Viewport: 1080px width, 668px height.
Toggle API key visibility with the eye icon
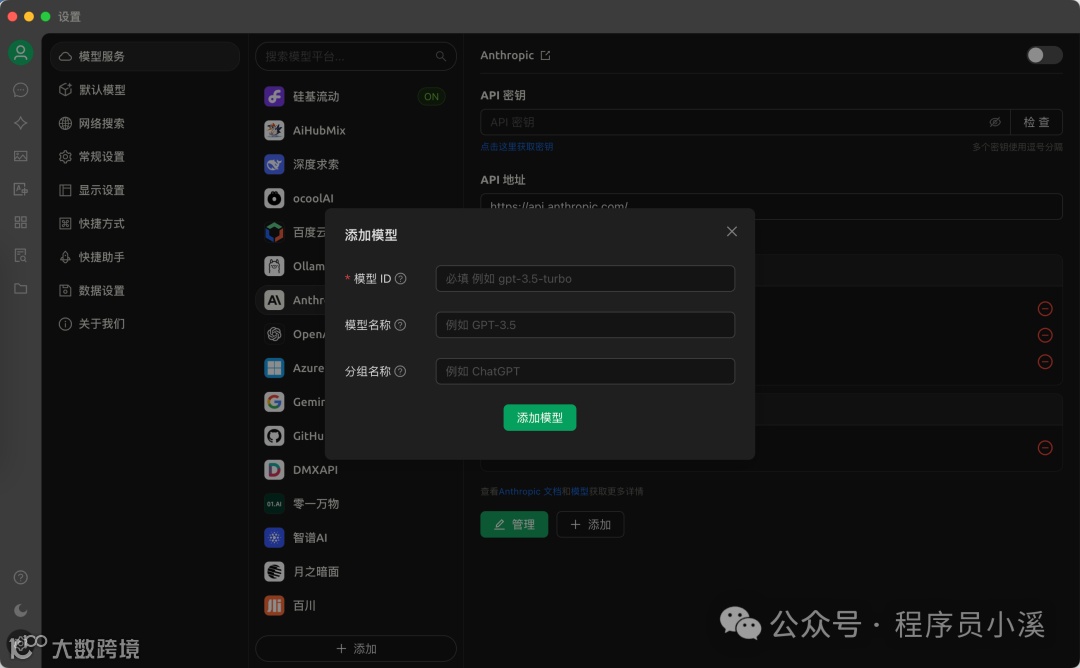(x=995, y=122)
